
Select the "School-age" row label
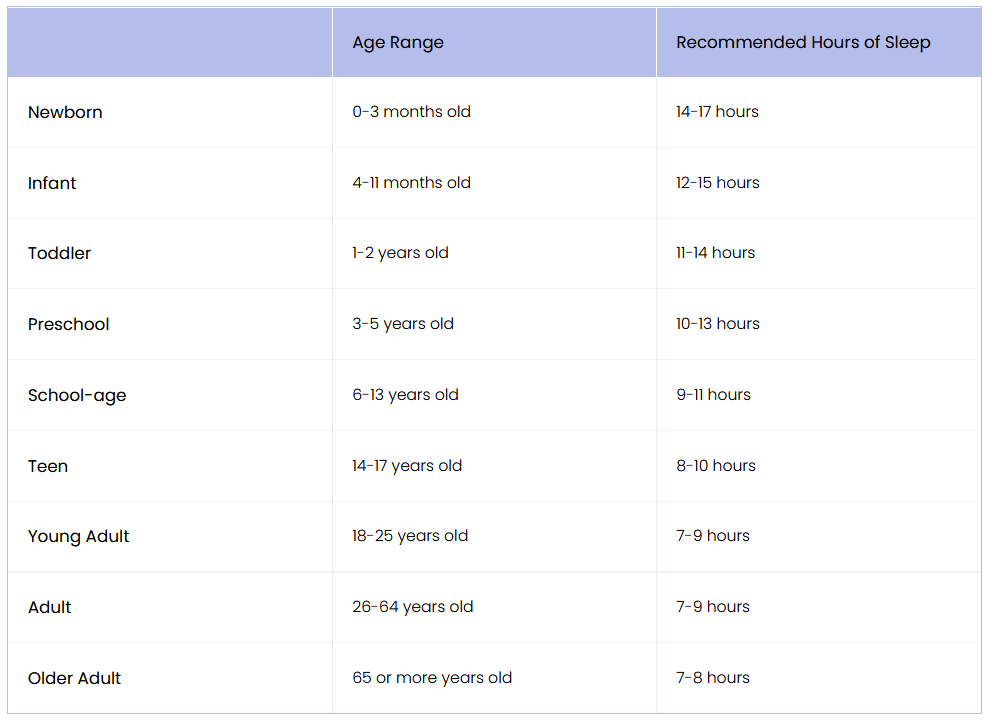pos(77,395)
